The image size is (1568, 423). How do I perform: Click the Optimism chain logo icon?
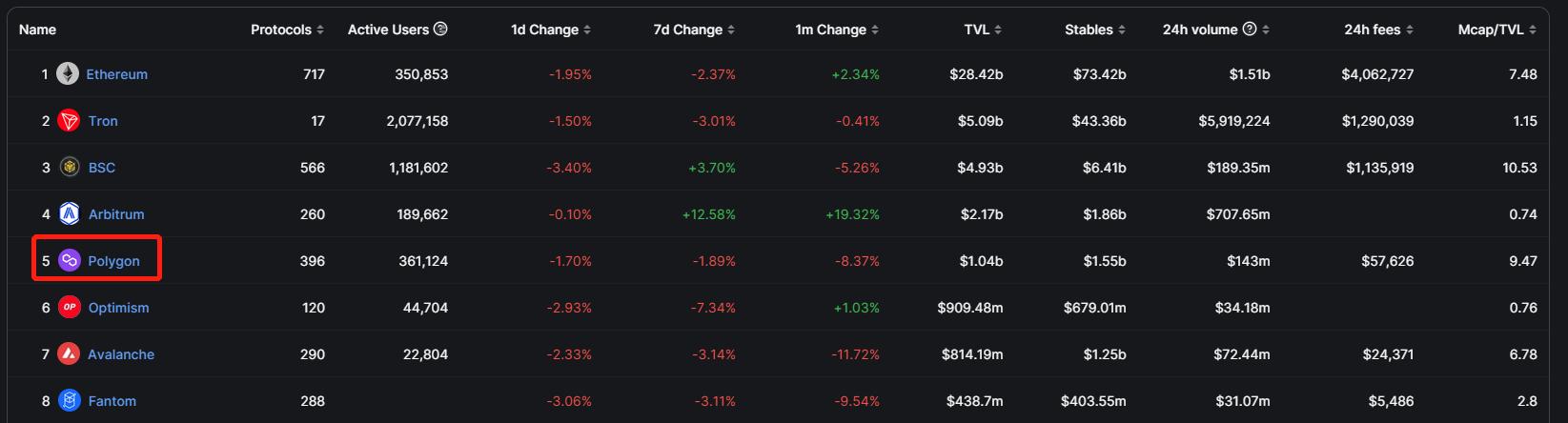pyautogui.click(x=70, y=308)
